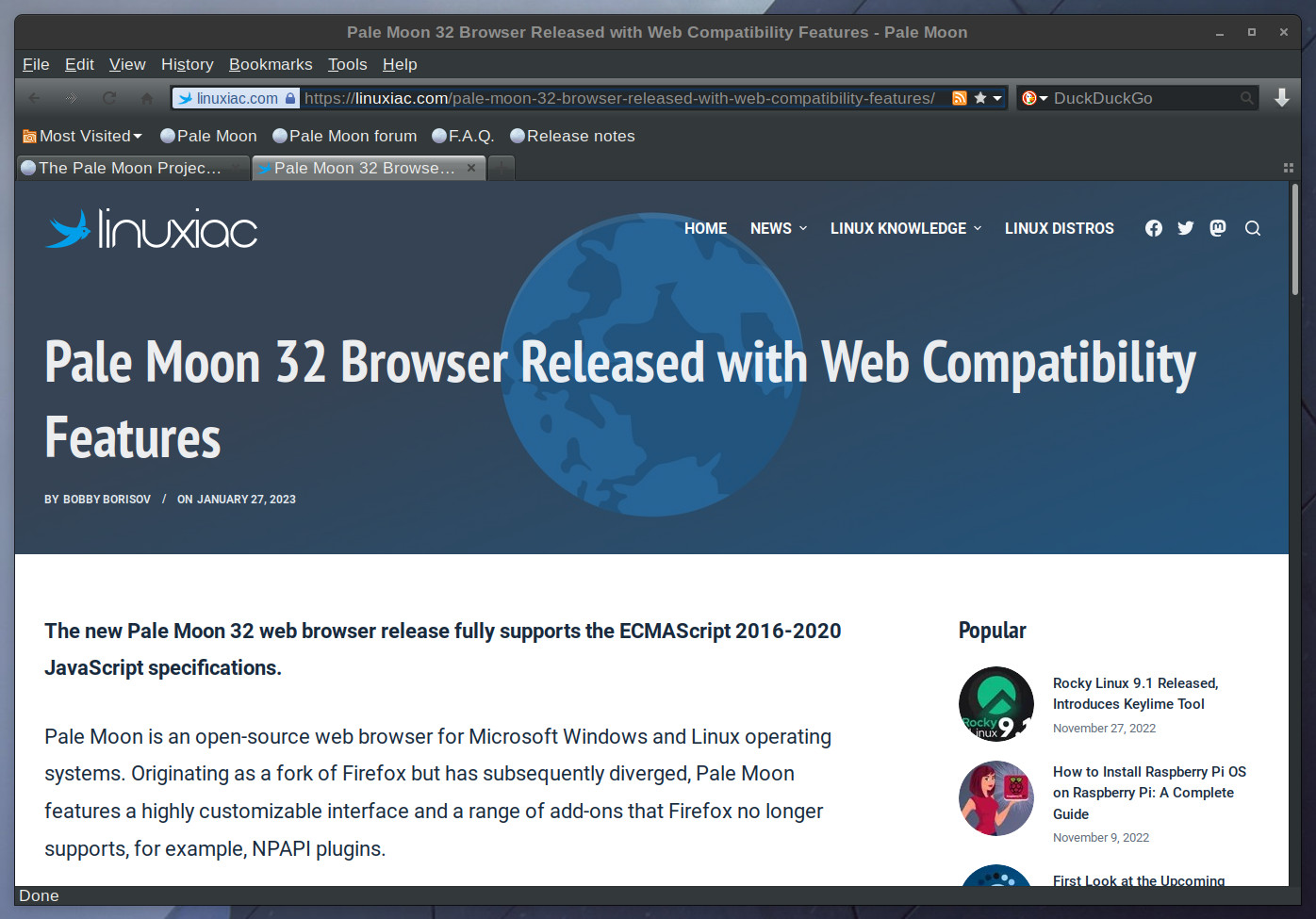Open the Downloads arrow button
This screenshot has width=1316, height=919.
pyautogui.click(x=1282, y=98)
